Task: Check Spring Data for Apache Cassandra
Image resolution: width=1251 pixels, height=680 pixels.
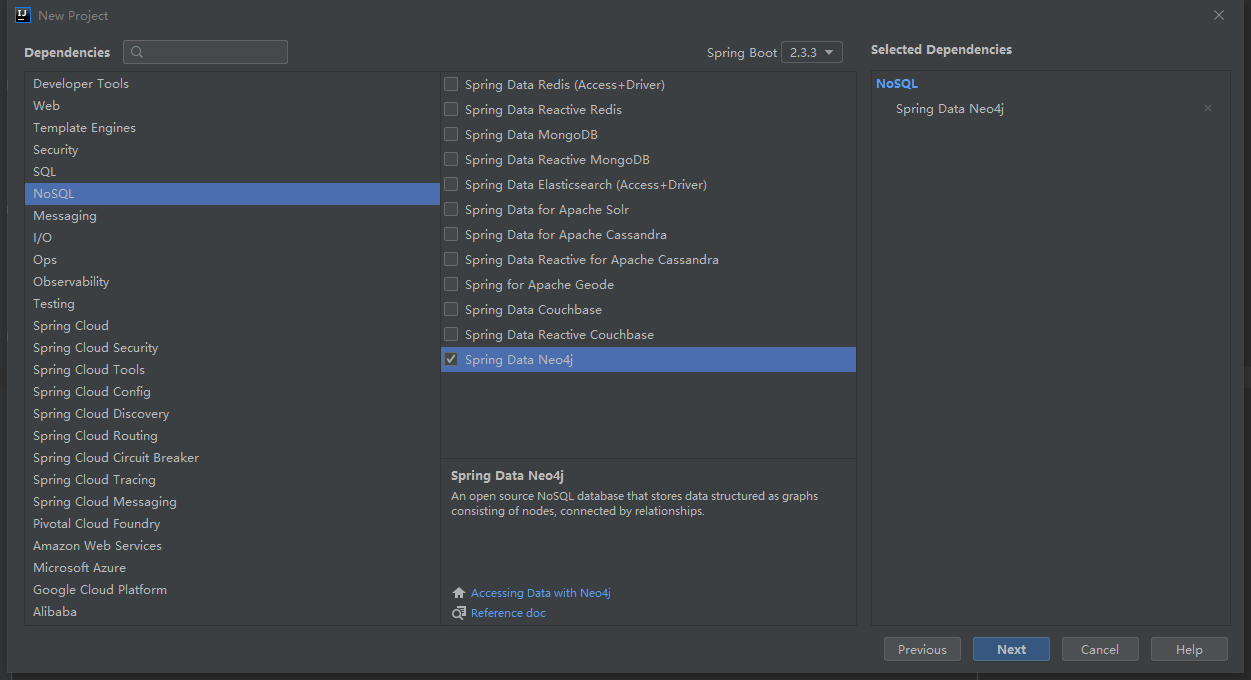Action: (x=450, y=234)
